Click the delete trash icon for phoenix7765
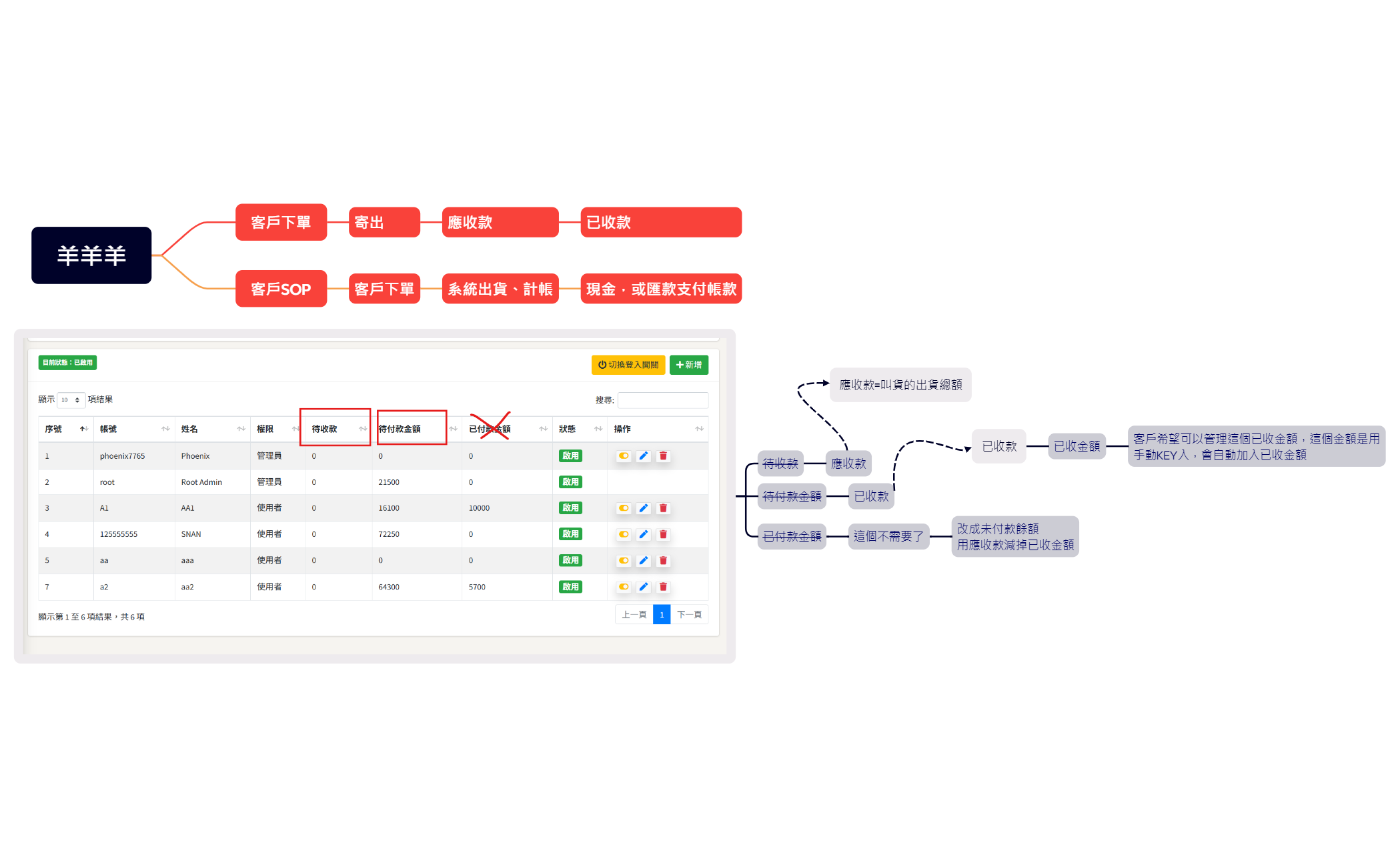 click(x=663, y=456)
